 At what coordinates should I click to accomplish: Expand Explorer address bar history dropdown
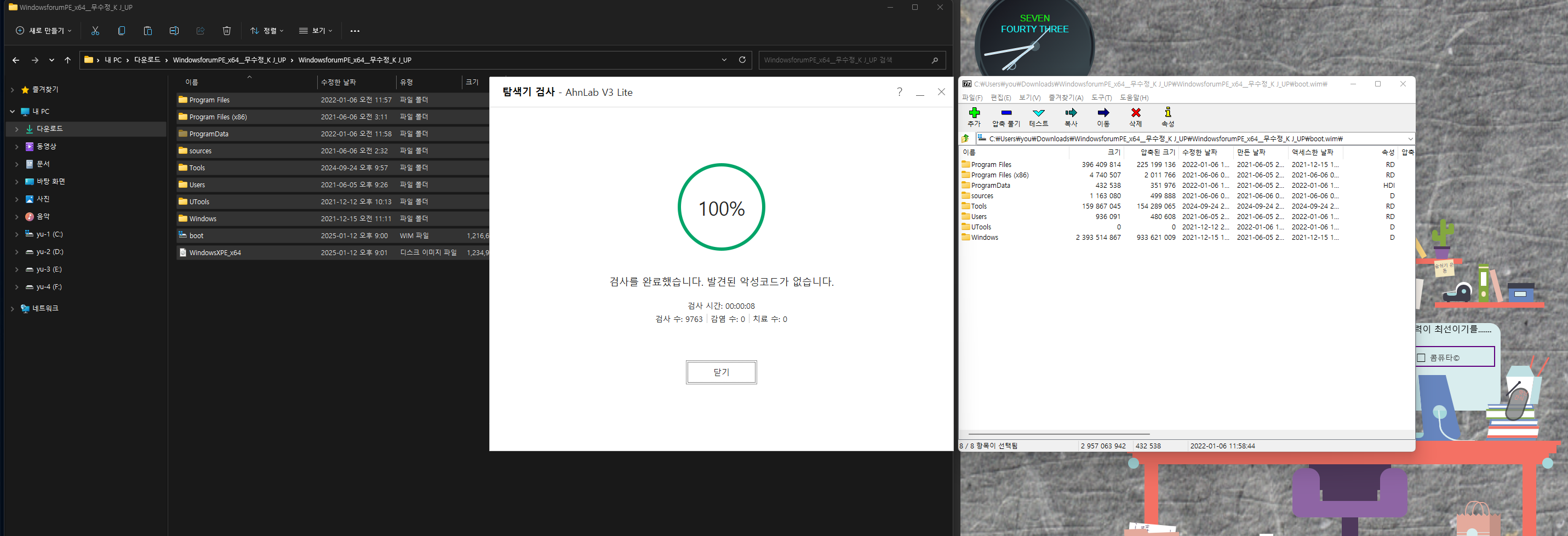point(724,60)
